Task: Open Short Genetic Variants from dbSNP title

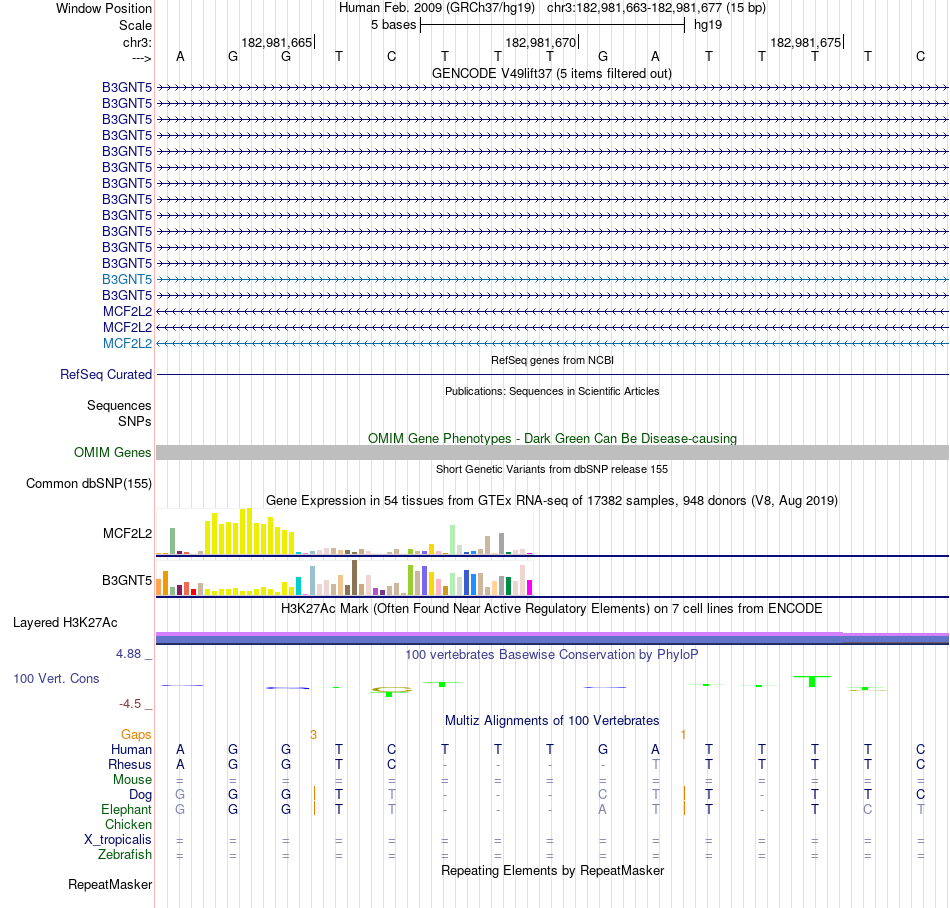Action: (x=552, y=469)
